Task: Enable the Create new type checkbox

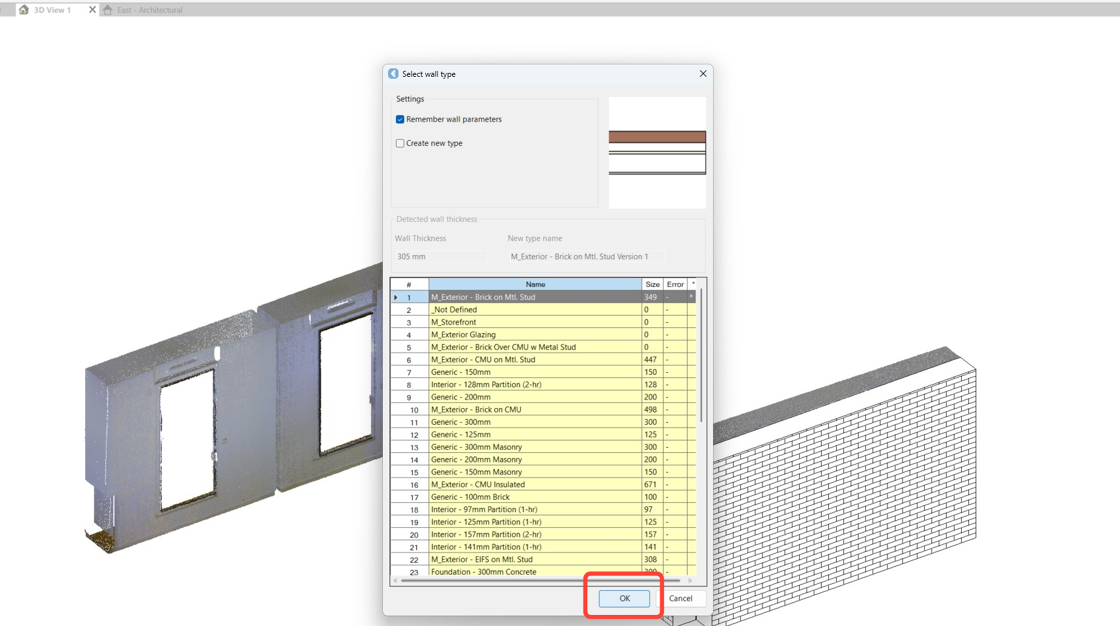Action: coord(400,143)
